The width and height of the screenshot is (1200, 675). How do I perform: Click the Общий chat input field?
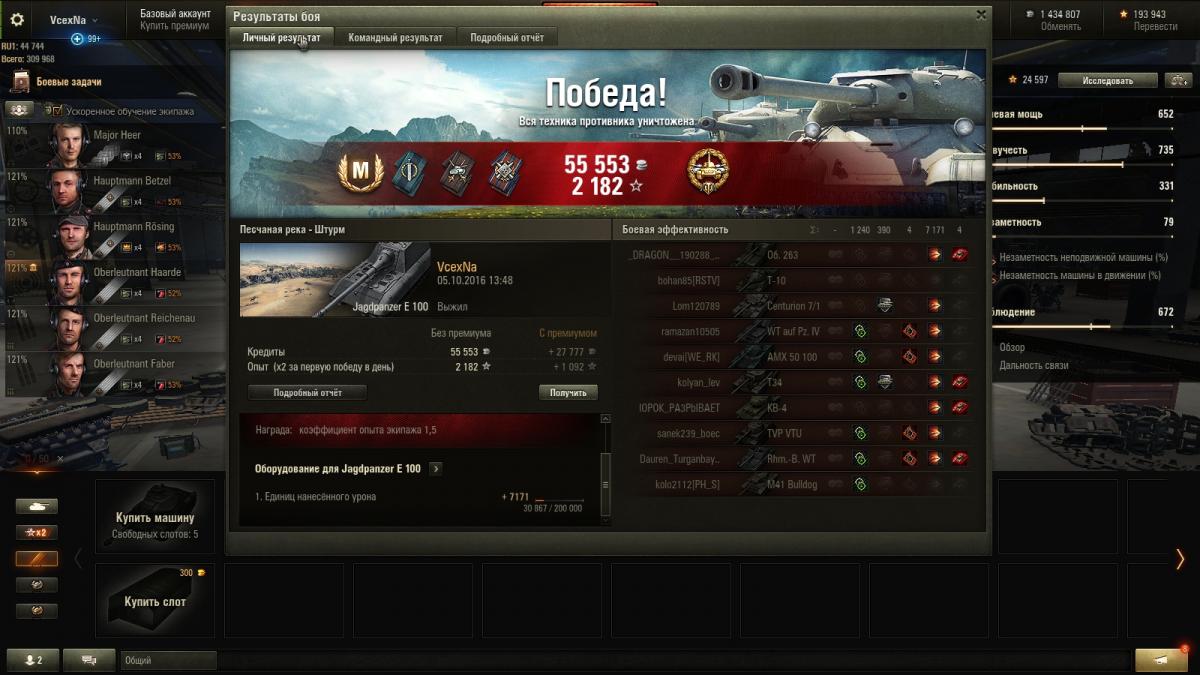coord(168,660)
